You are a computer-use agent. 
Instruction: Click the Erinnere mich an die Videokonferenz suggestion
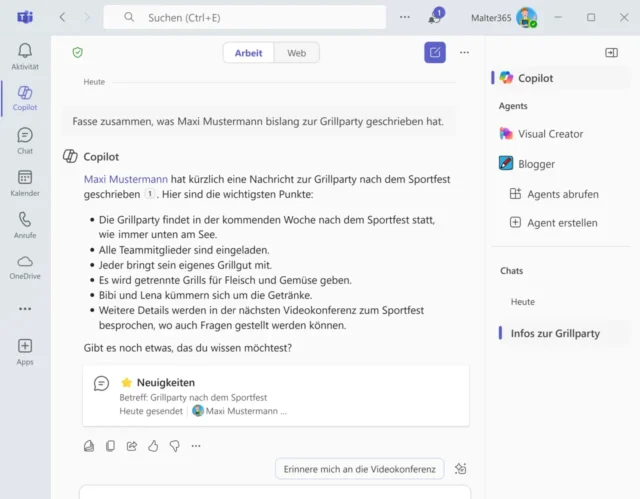[360, 468]
